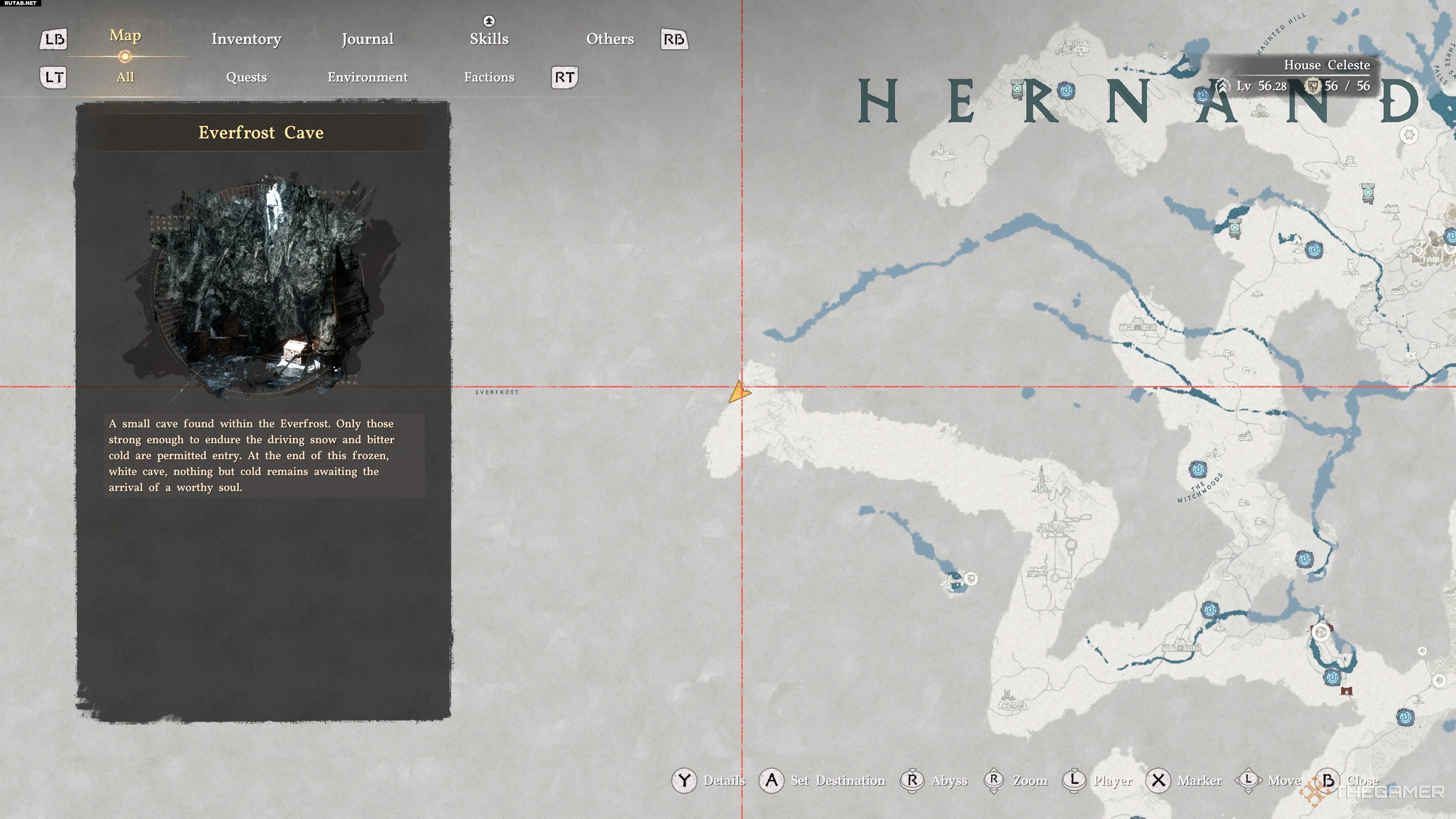Filter map by Quests
Screen dimensions: 1456x819
pyautogui.click(x=246, y=77)
